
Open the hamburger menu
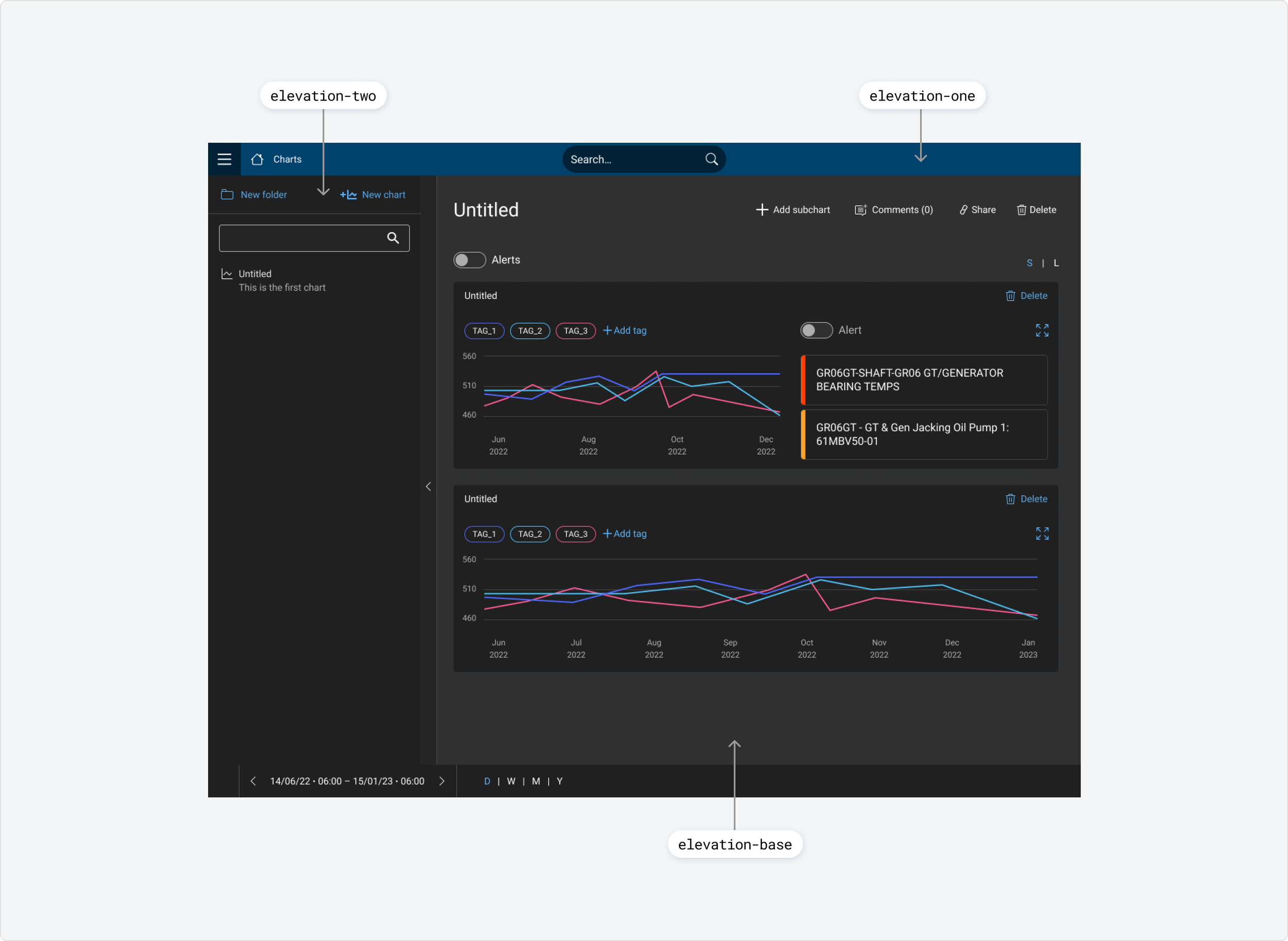pos(224,159)
